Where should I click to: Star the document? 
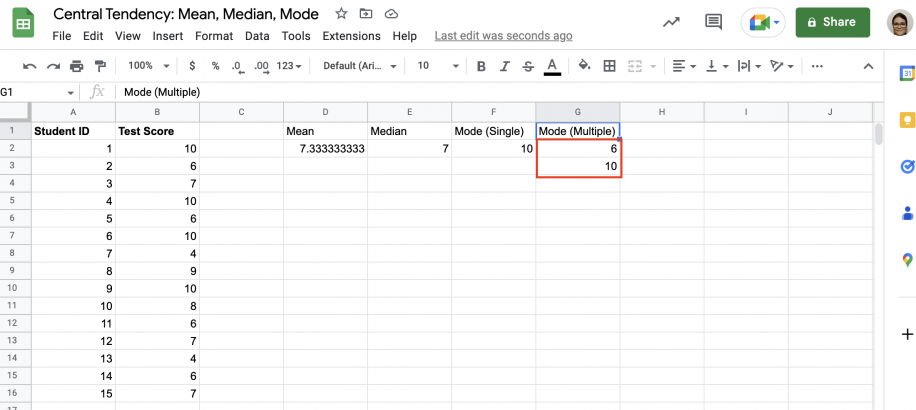pos(341,13)
